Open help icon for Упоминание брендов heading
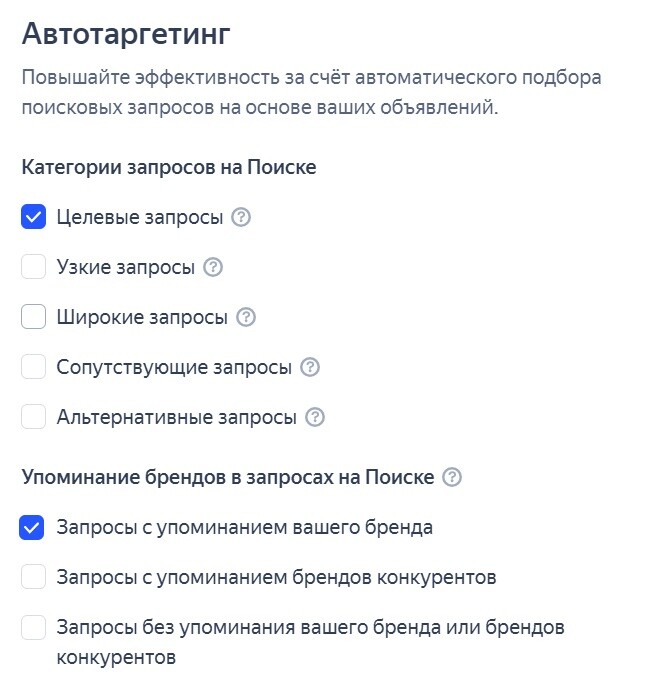The width and height of the screenshot is (657, 693). coord(452,477)
